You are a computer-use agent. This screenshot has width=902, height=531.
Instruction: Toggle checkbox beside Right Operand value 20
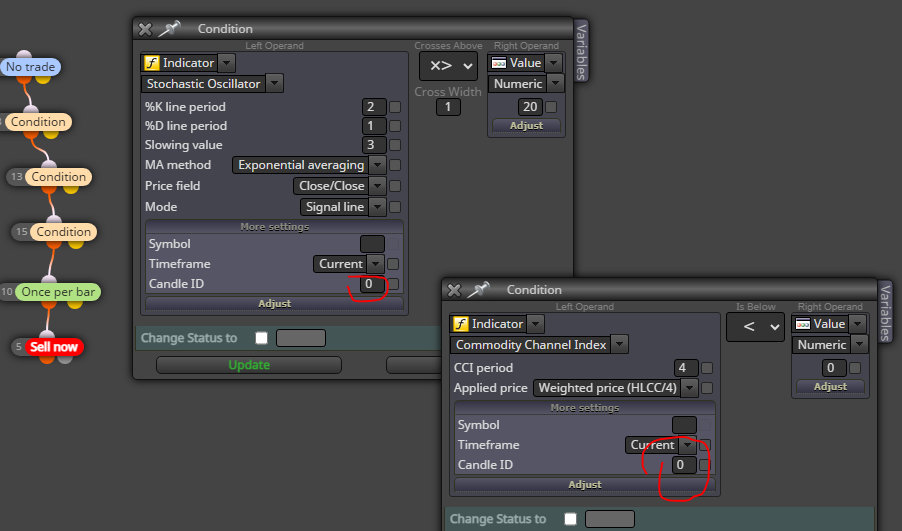(551, 107)
